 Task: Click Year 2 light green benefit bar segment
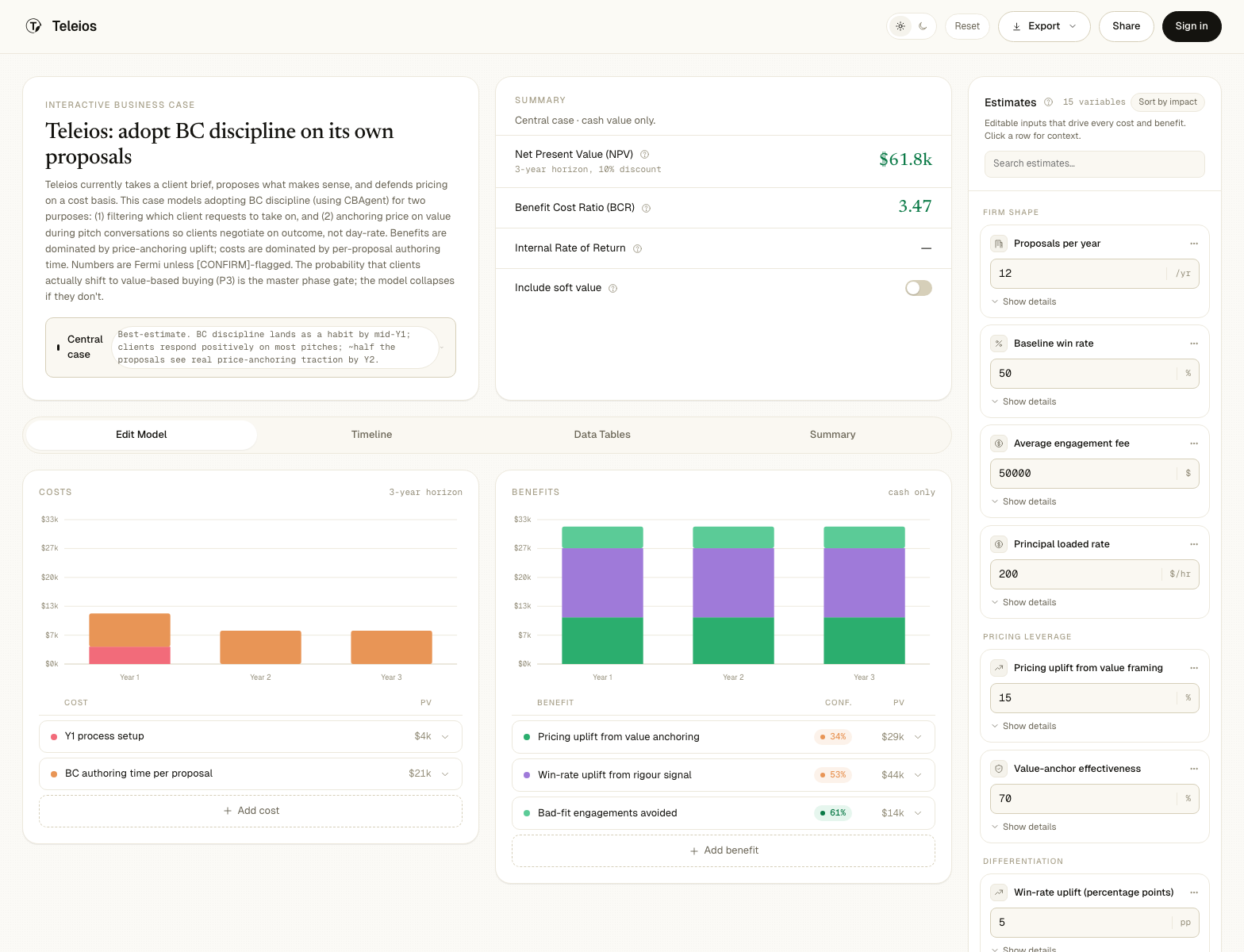733,537
